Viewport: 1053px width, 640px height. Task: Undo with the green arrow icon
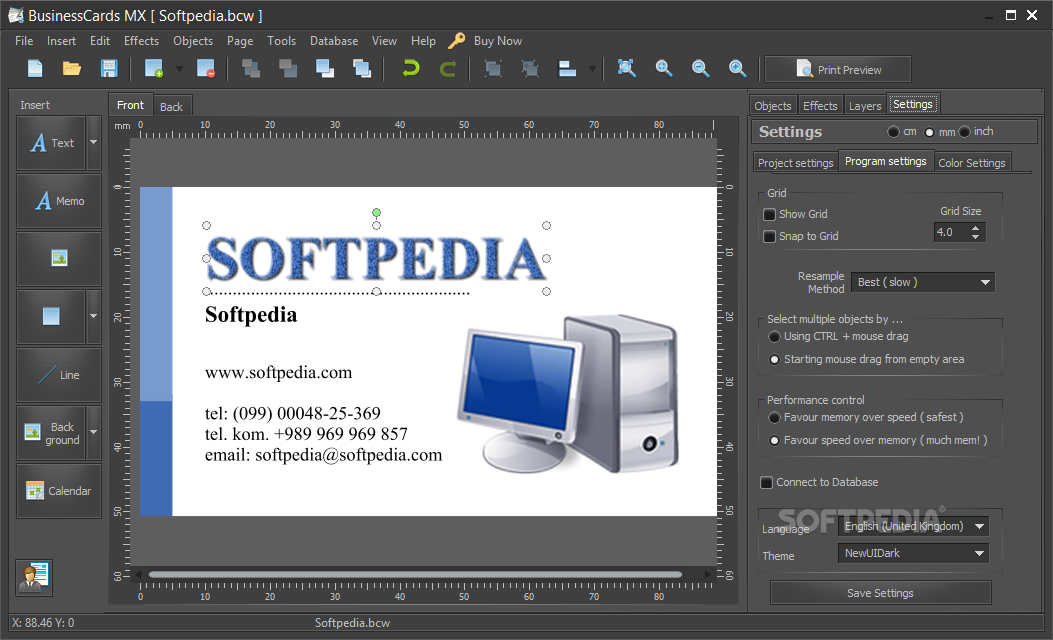411,68
